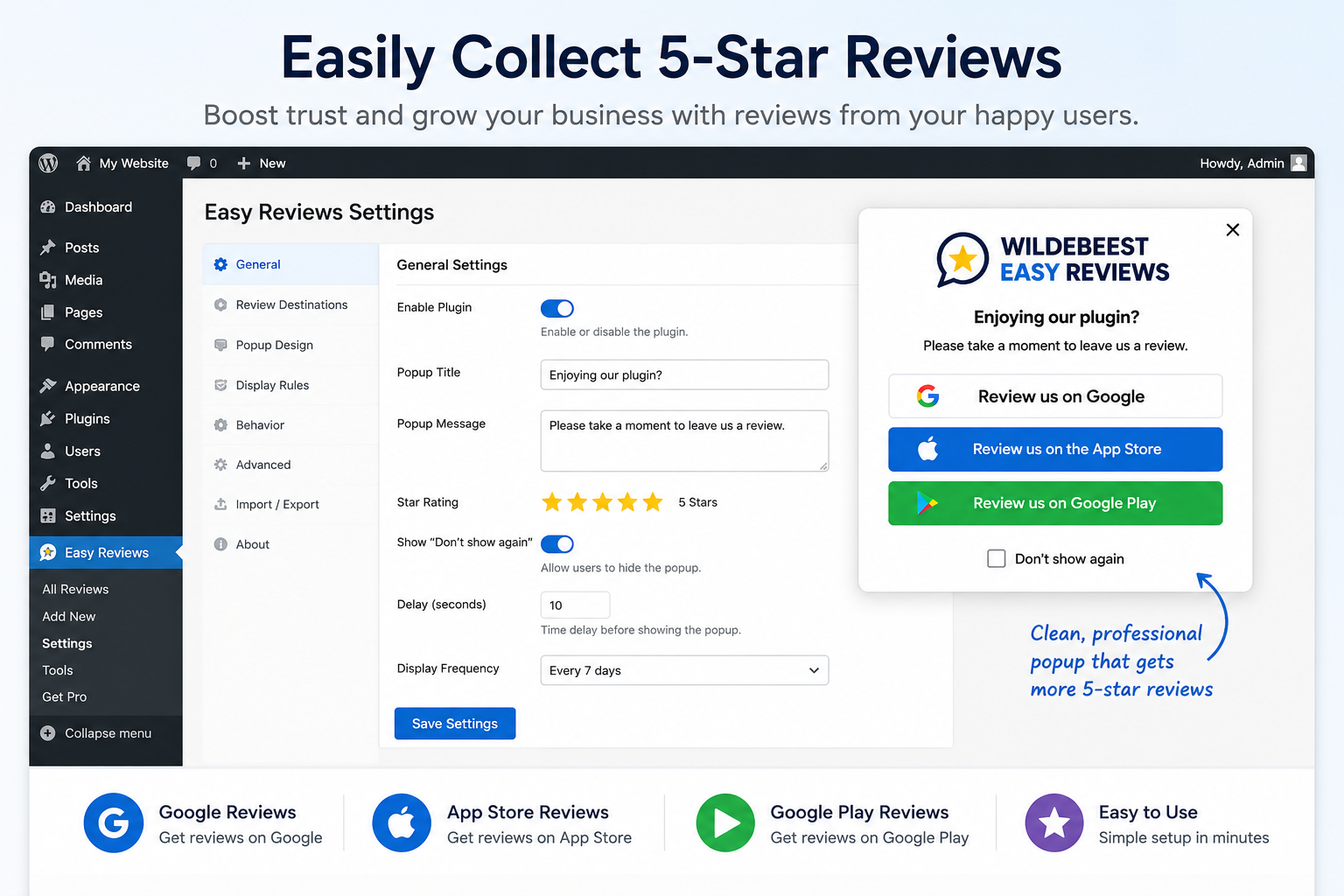1344x896 pixels.
Task: Click the Dashboard gauge icon
Action: point(48,207)
